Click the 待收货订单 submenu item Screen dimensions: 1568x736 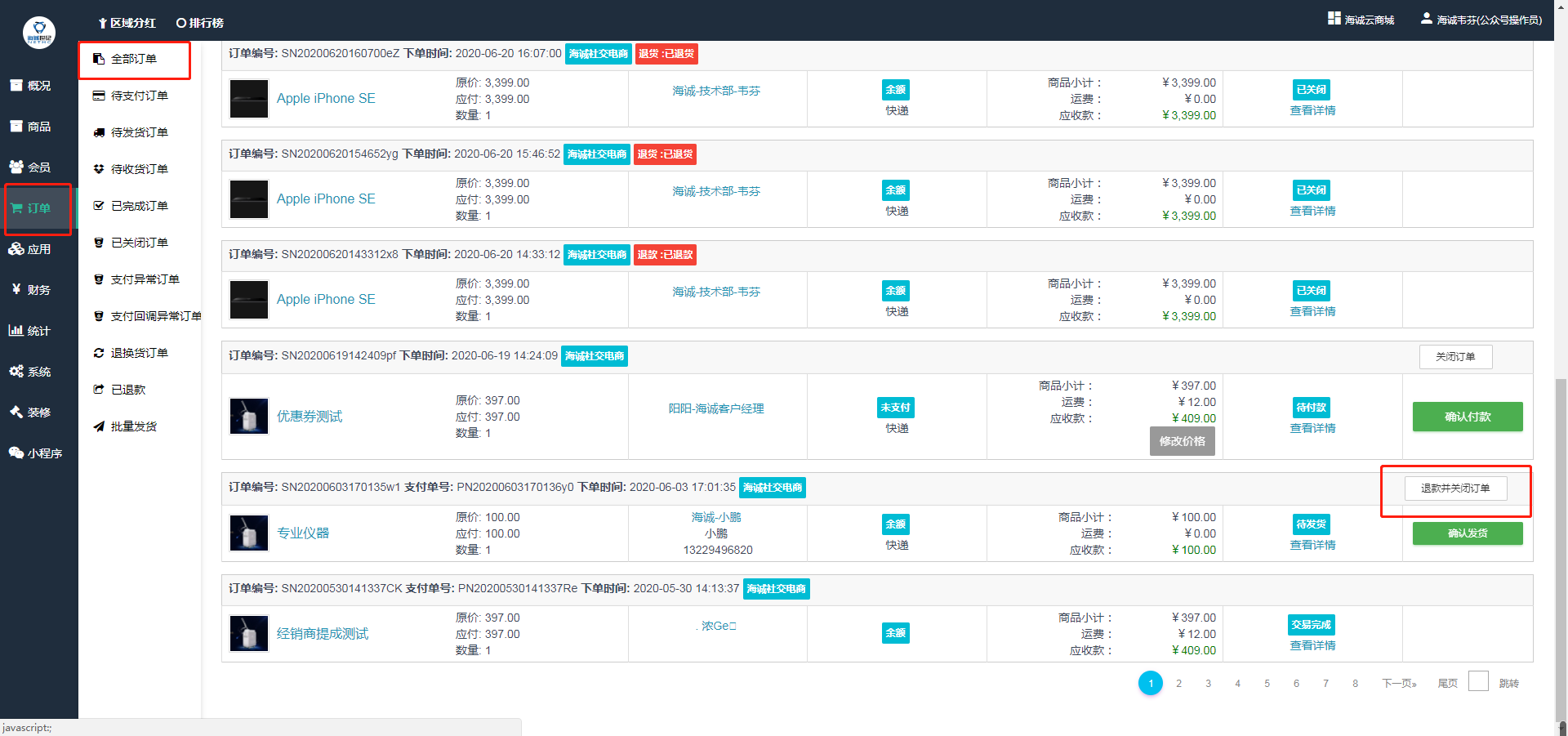click(x=140, y=169)
